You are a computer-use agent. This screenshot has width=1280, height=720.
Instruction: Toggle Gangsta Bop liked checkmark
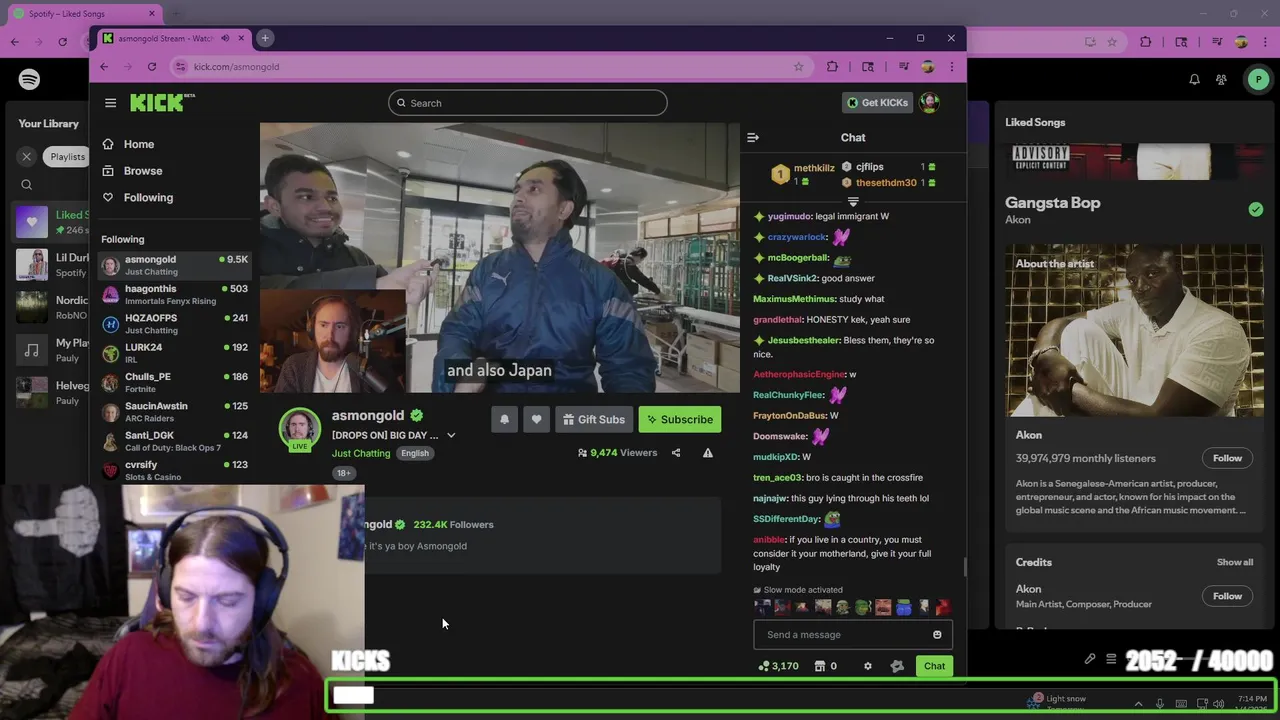(1255, 209)
